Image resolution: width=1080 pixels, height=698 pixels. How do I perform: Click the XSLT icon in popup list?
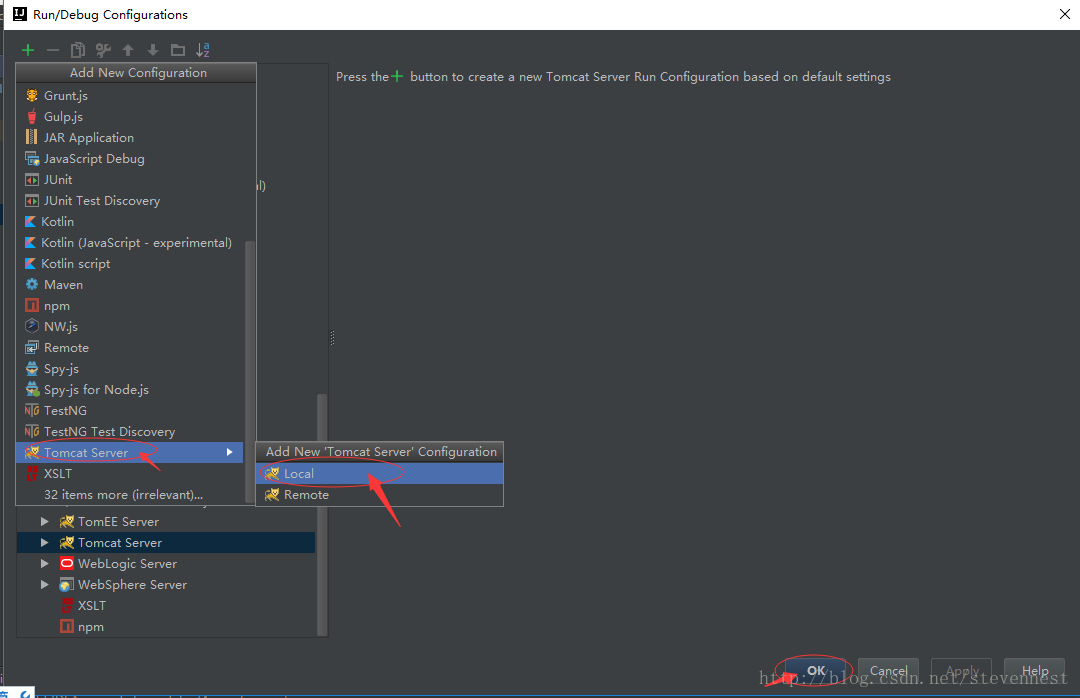(x=32, y=473)
